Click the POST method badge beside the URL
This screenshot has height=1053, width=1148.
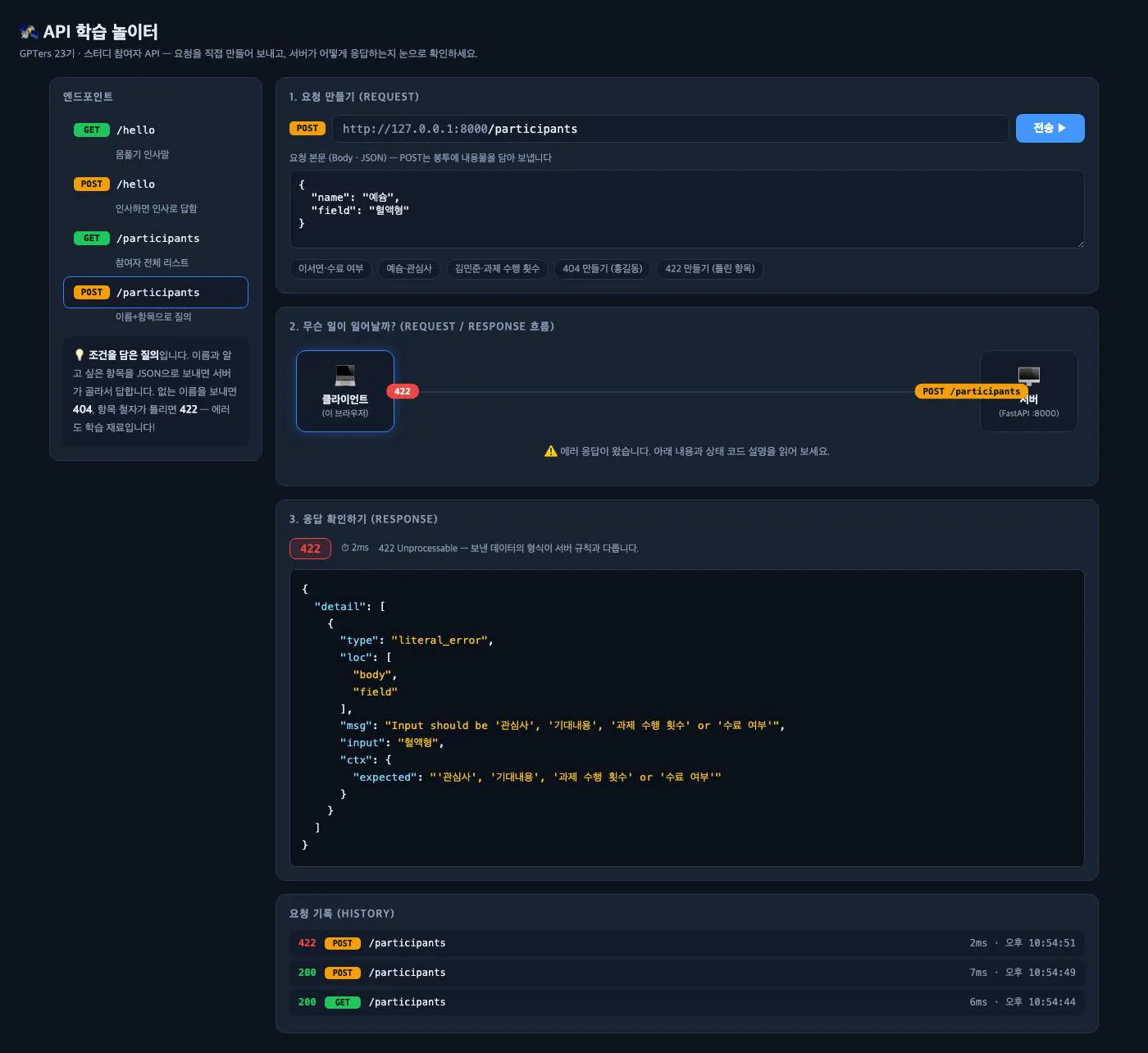tap(307, 128)
